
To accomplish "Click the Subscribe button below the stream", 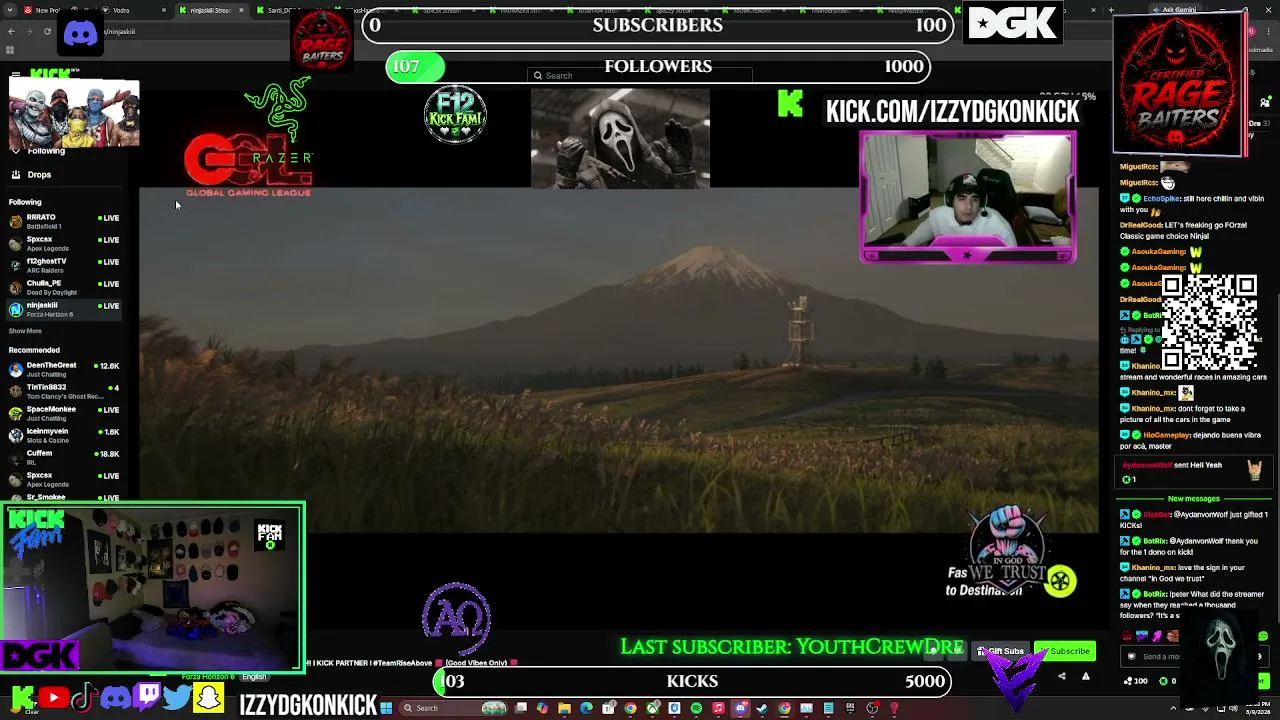I will (1066, 651).
